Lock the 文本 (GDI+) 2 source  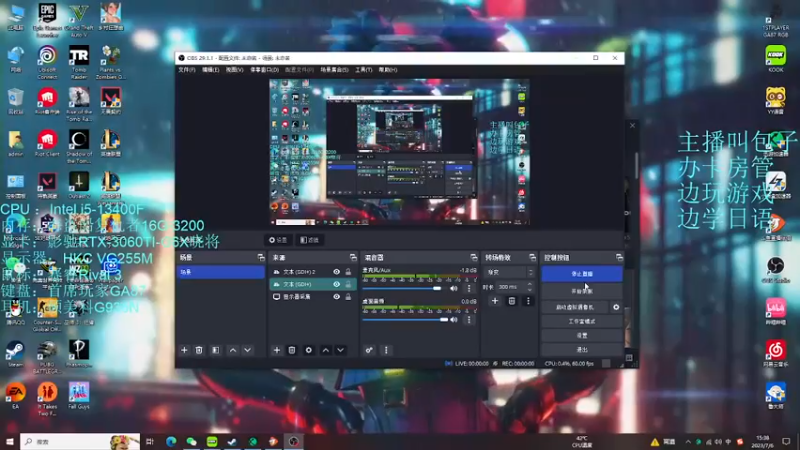pos(348,272)
